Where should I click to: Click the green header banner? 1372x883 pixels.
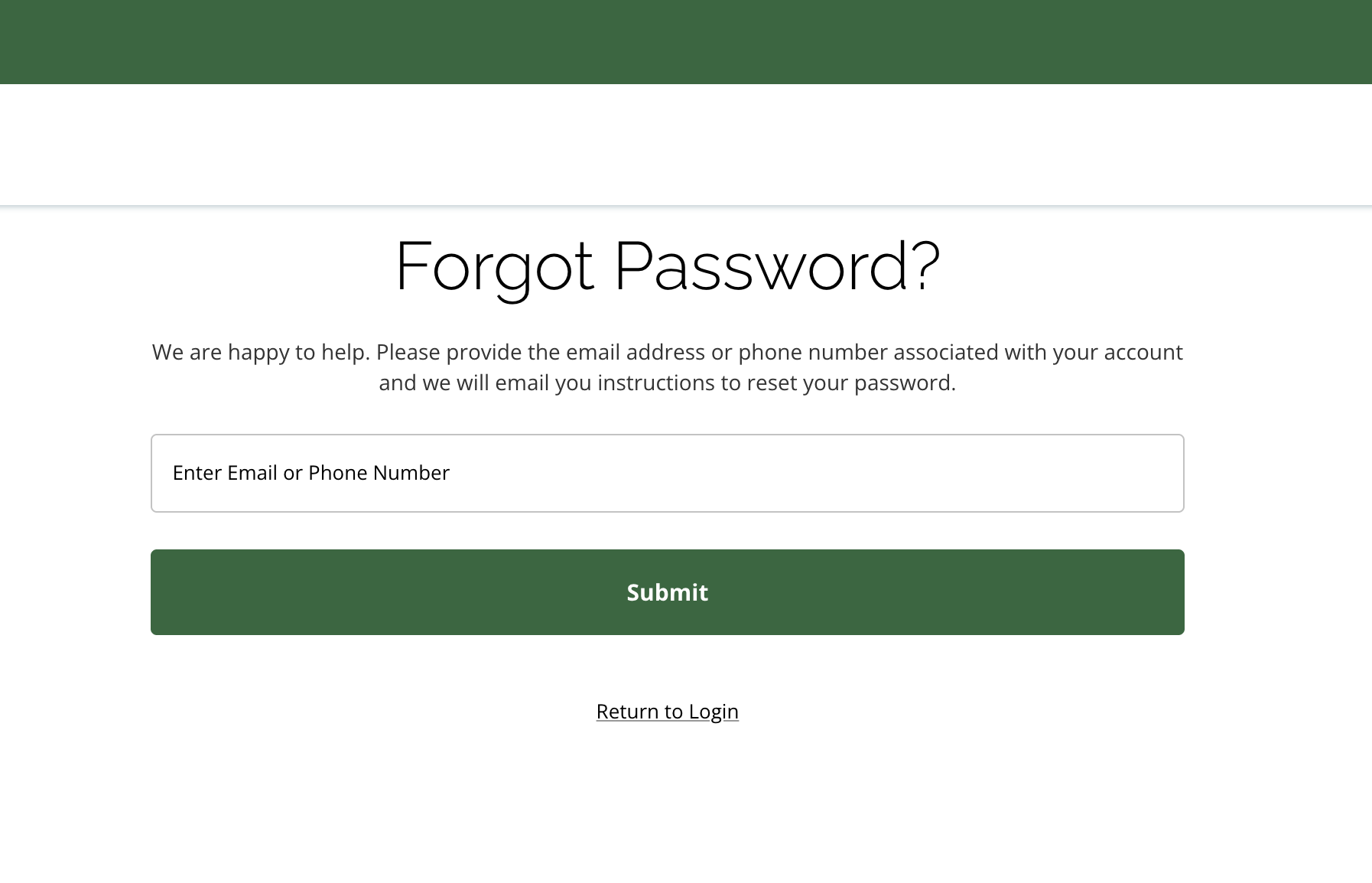686,41
